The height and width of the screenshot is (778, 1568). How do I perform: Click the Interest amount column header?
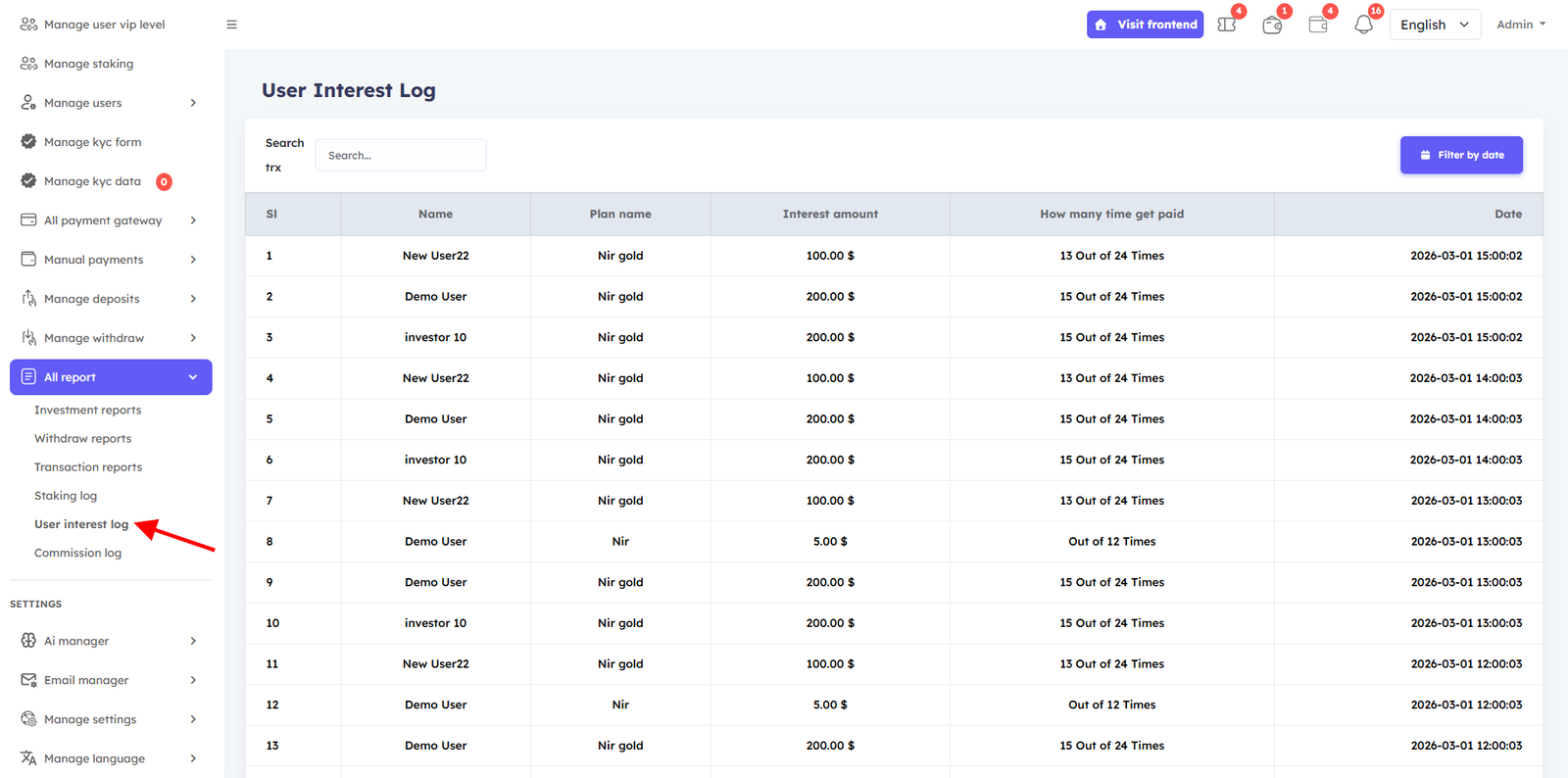point(830,214)
